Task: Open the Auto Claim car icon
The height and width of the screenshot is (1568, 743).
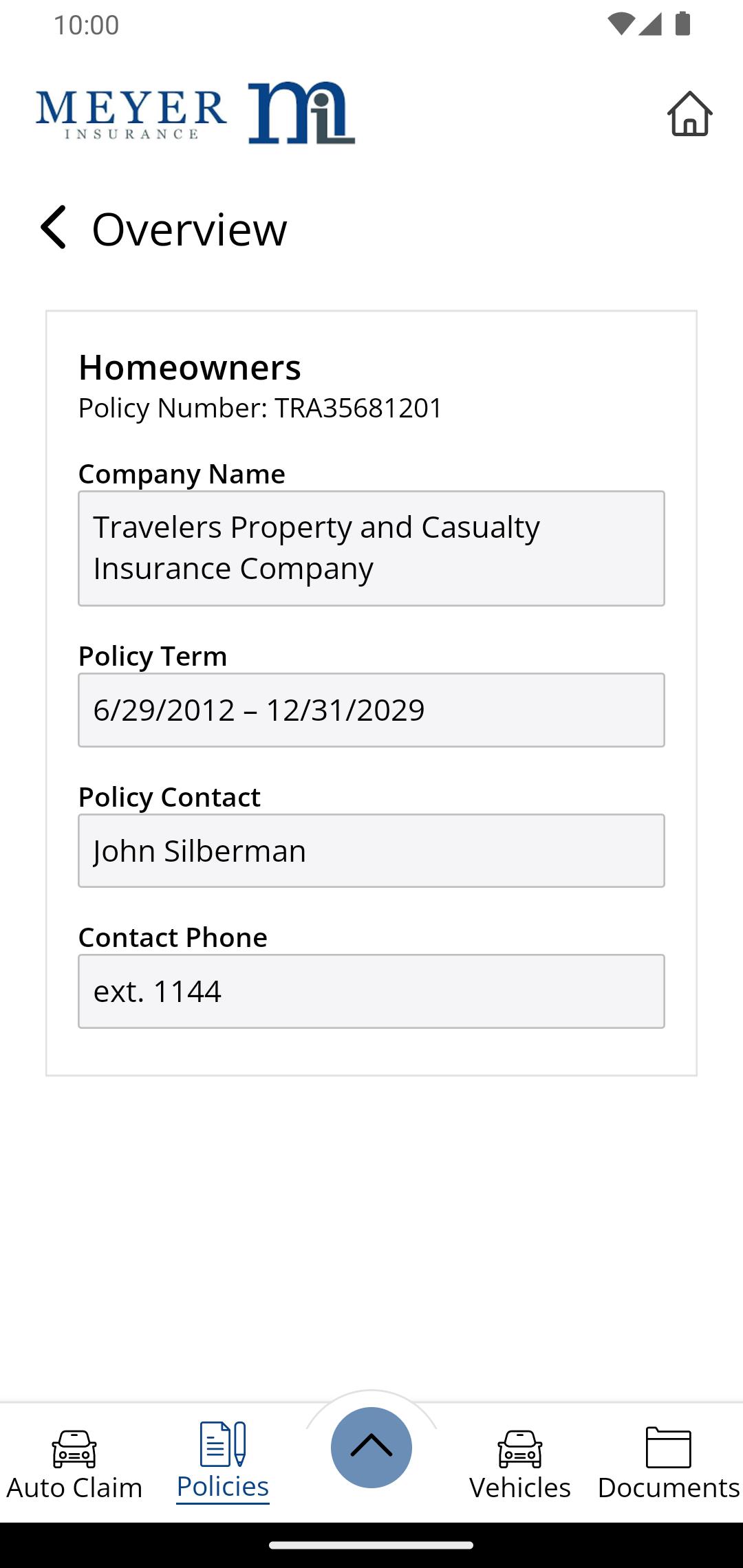Action: point(74,1448)
